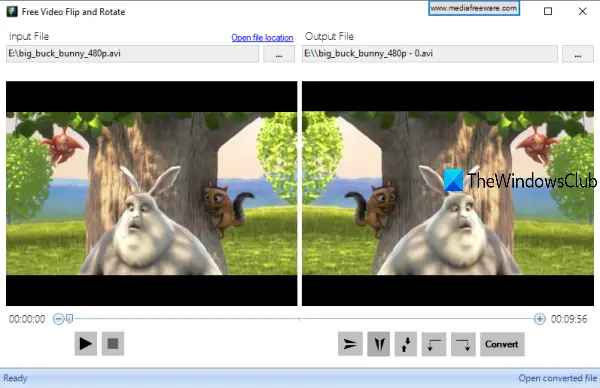This screenshot has height=388, width=600.
Task: Click the 00:09:56 total duration label
Action: click(569, 319)
